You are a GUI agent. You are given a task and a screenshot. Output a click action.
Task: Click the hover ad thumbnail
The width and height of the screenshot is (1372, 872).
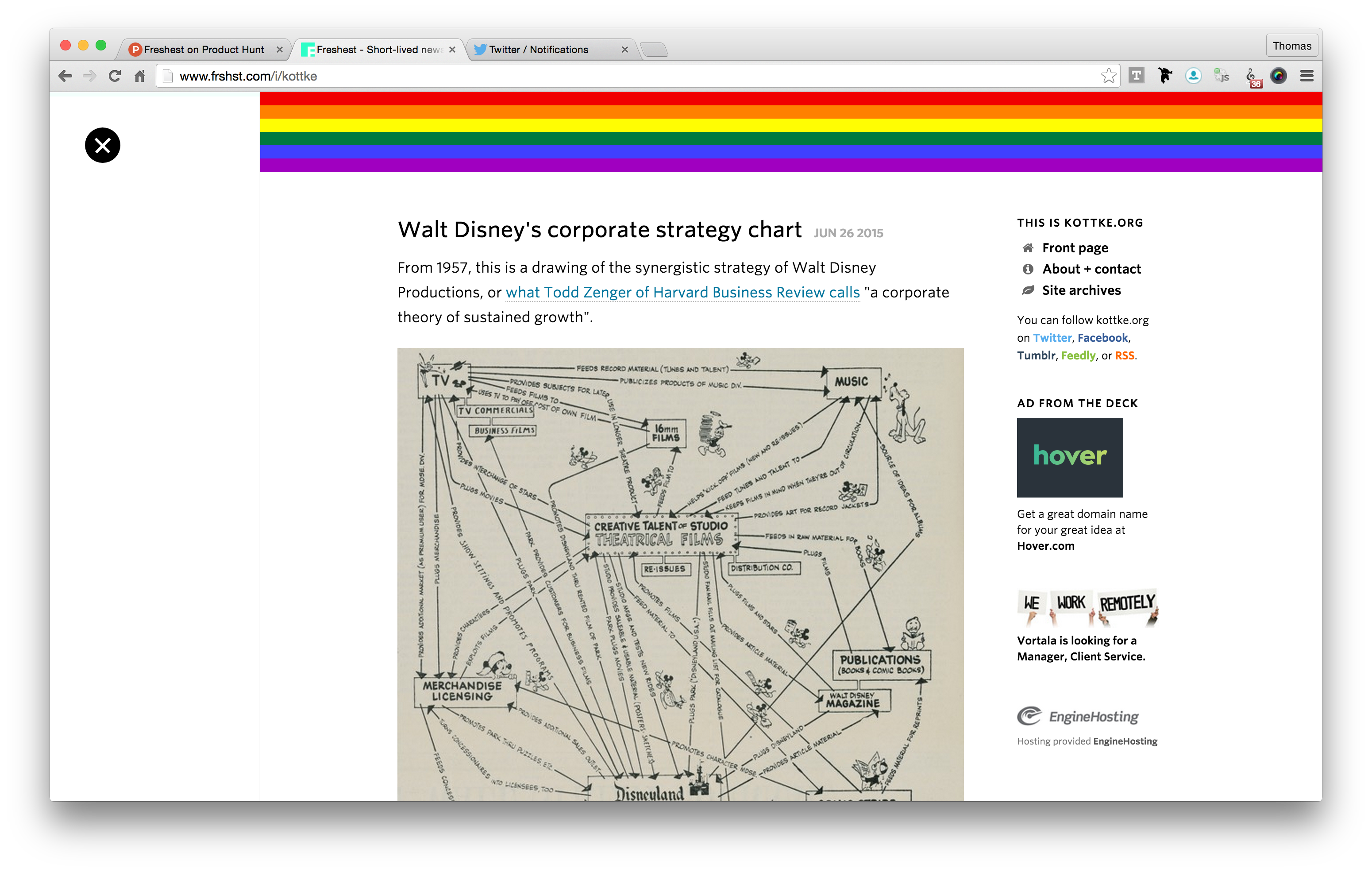(1069, 457)
